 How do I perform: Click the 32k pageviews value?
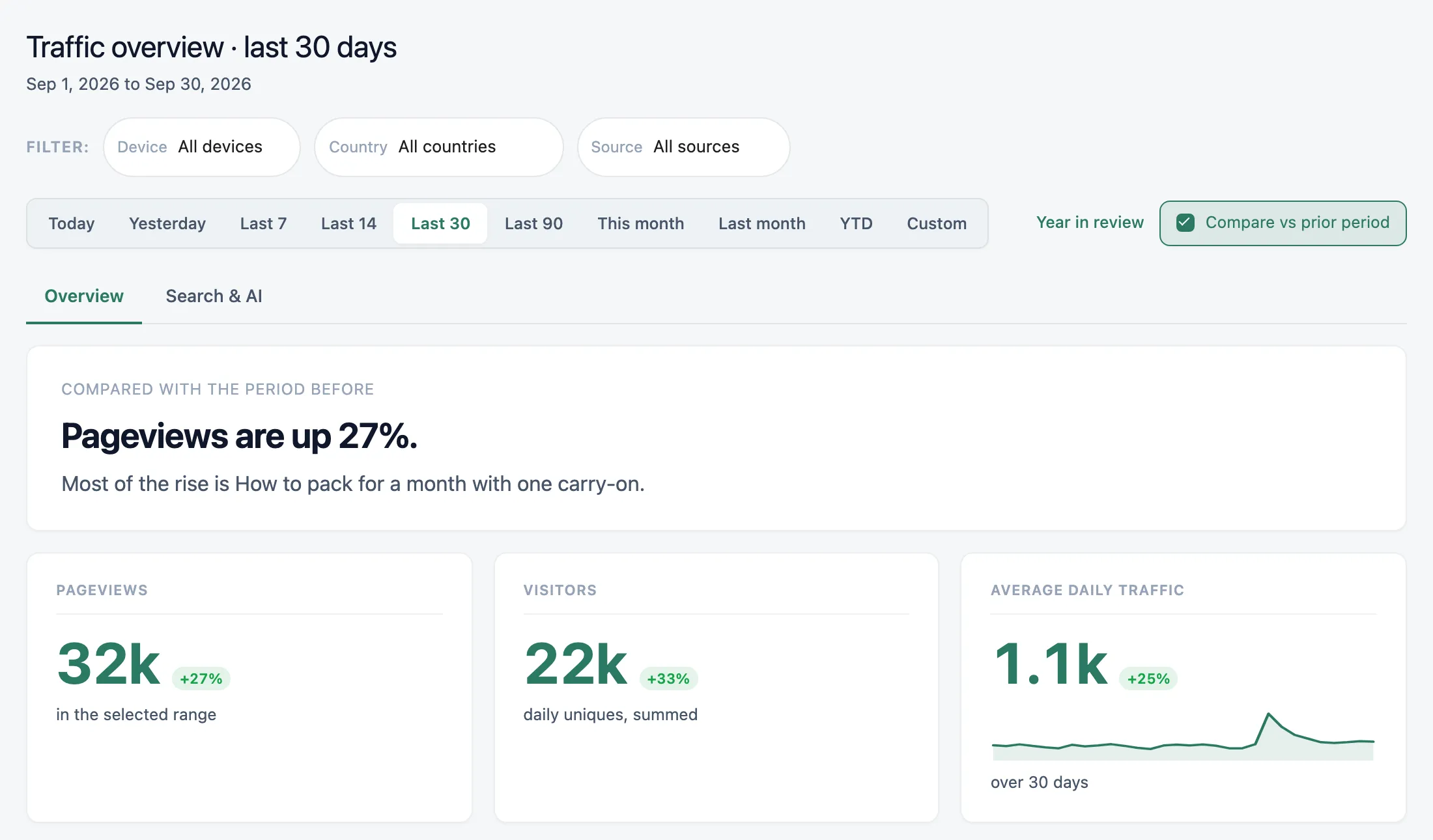(108, 664)
